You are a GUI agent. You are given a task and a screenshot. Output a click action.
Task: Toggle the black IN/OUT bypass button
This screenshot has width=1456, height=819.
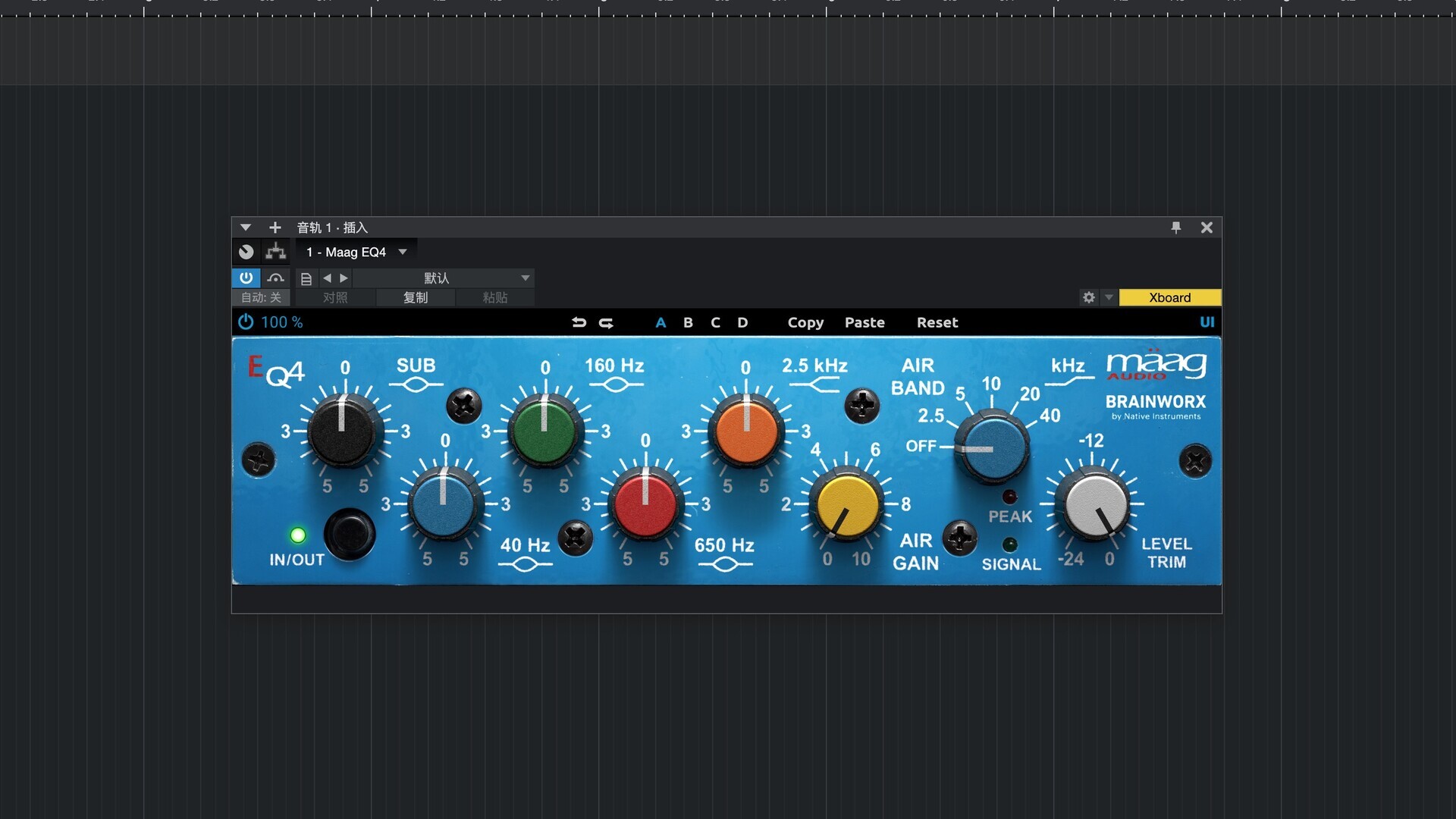(350, 535)
